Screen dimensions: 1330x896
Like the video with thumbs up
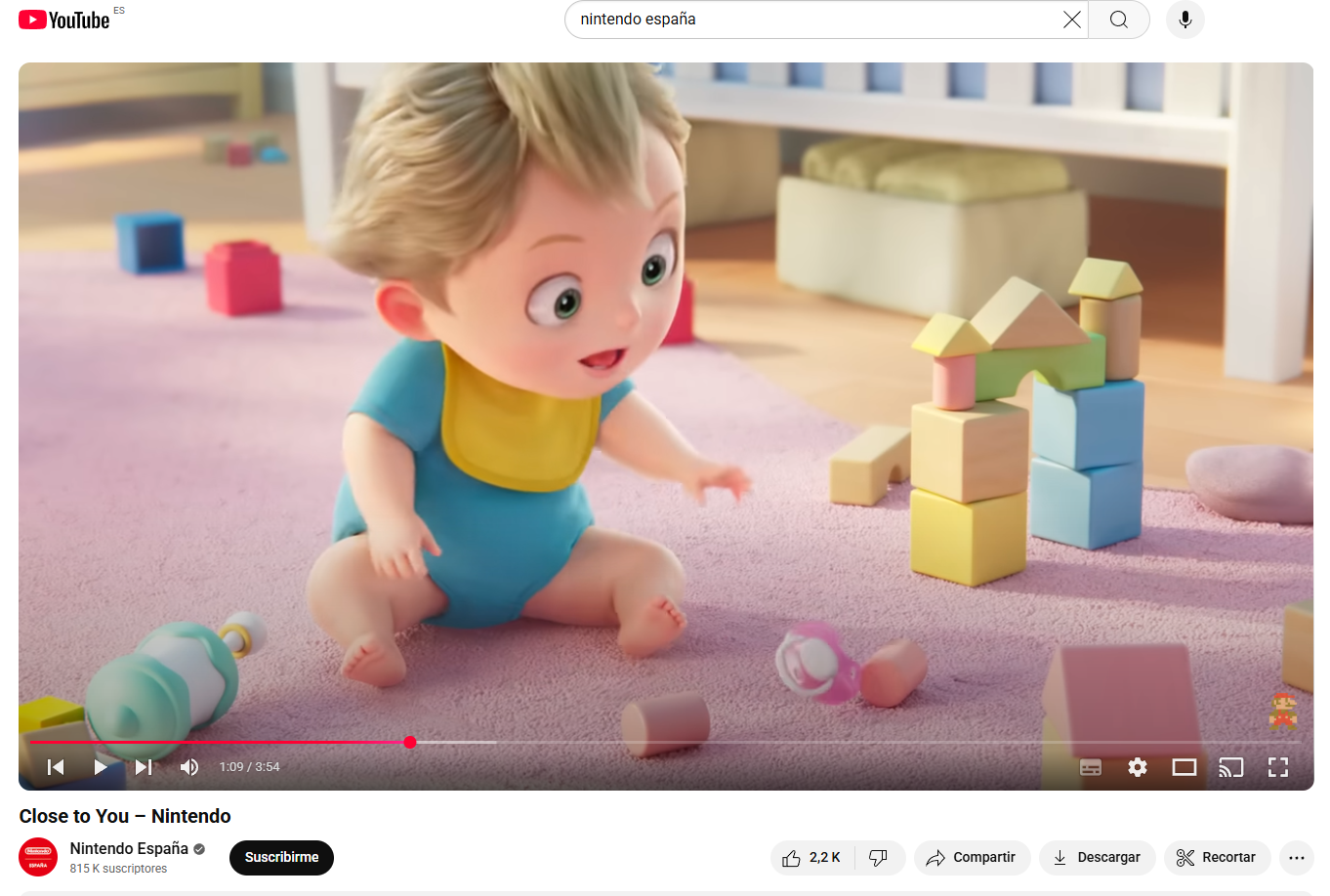pyautogui.click(x=810, y=858)
